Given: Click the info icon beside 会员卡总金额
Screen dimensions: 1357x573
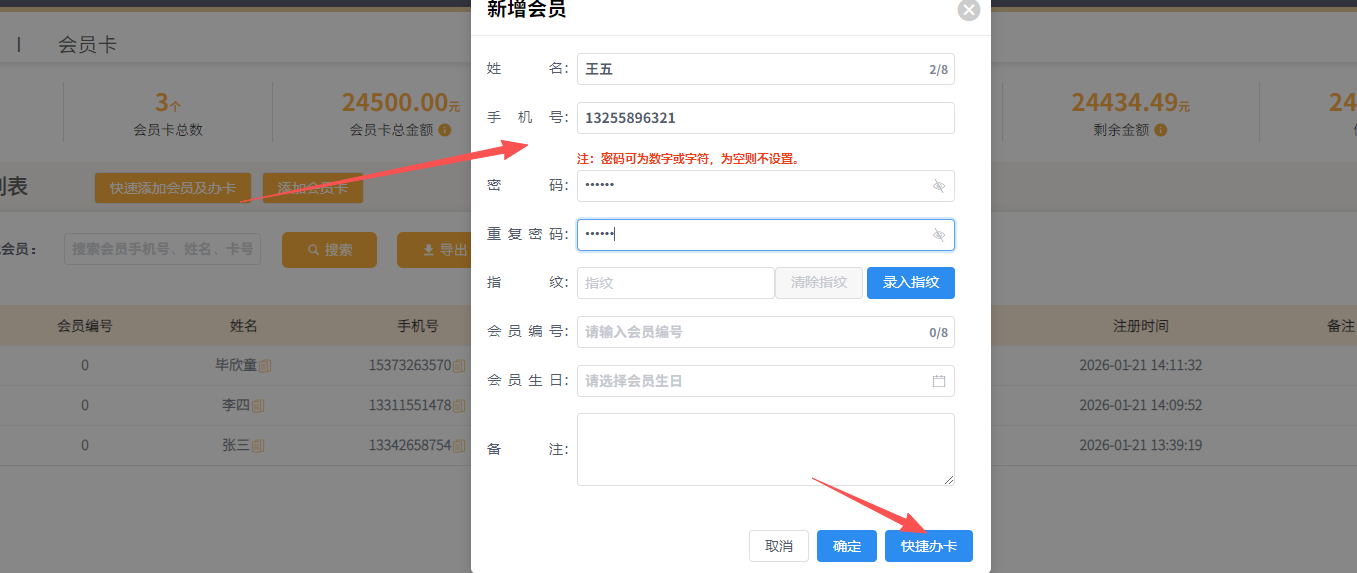Looking at the screenshot, I should coord(445,130).
